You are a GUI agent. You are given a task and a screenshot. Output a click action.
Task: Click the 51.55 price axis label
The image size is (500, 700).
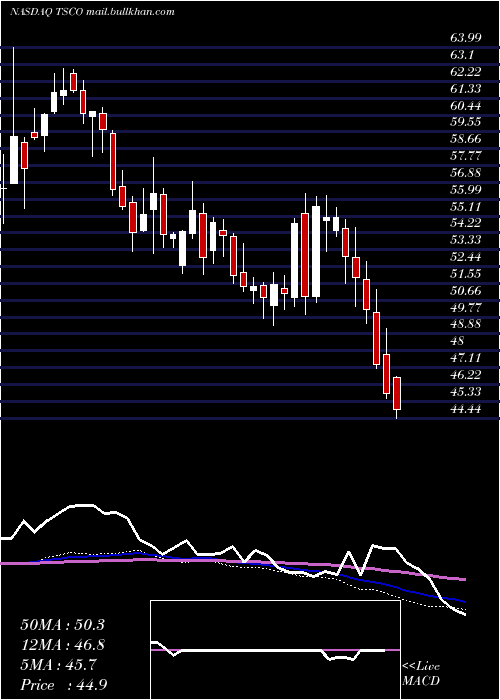coord(466,274)
